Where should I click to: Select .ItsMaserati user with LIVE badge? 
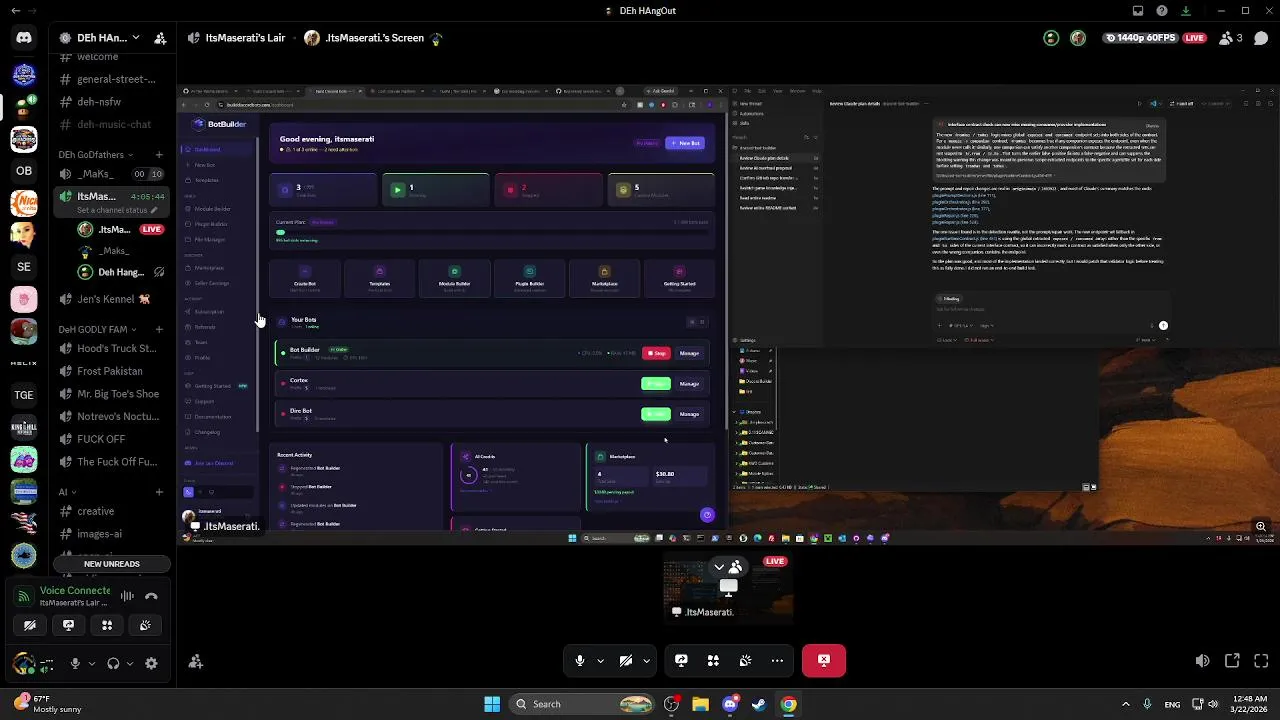(121, 229)
